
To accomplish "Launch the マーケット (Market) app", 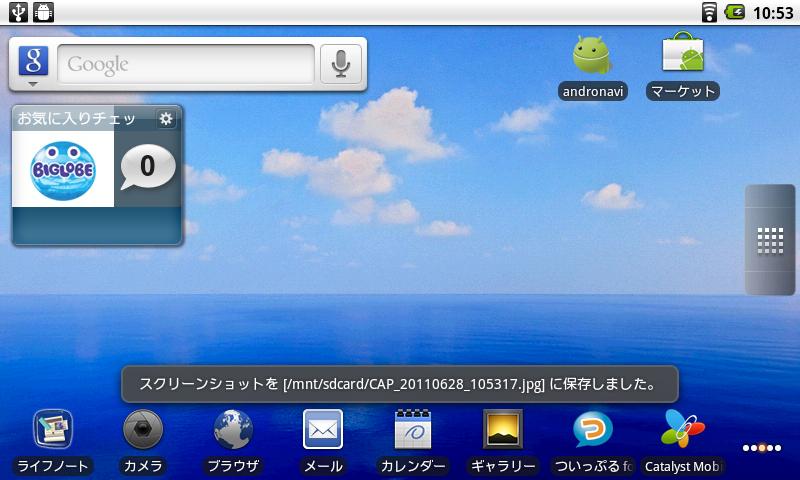I will click(683, 66).
